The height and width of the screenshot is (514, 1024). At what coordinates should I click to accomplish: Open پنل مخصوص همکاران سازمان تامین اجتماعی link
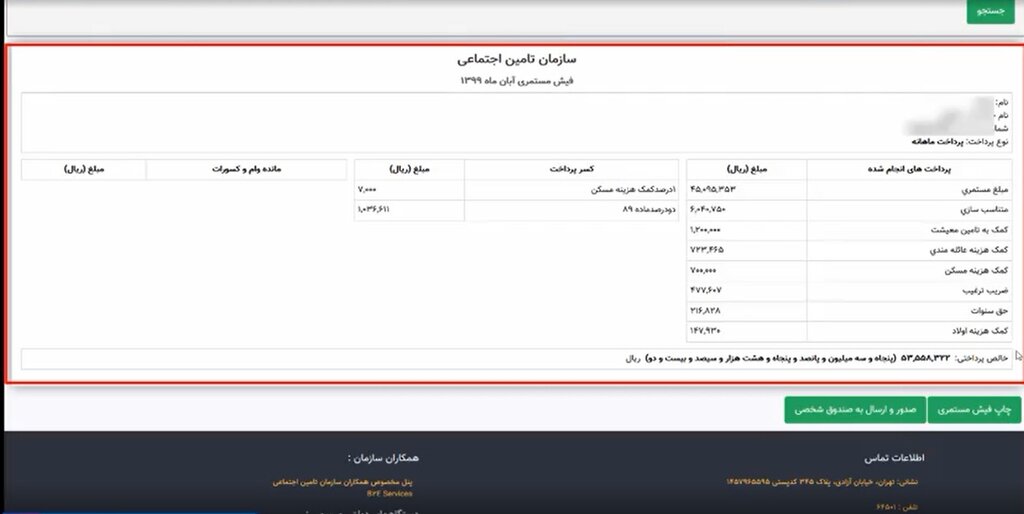point(343,482)
